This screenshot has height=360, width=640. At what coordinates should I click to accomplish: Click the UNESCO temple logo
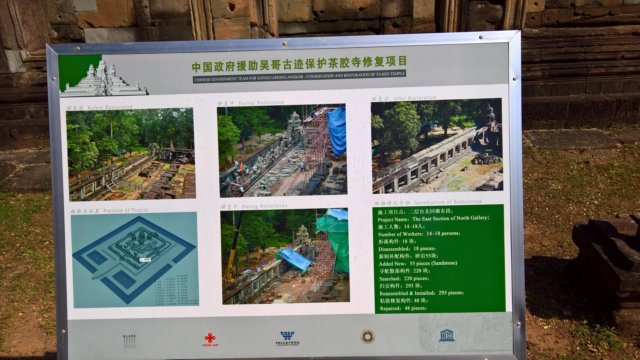tap(447, 336)
